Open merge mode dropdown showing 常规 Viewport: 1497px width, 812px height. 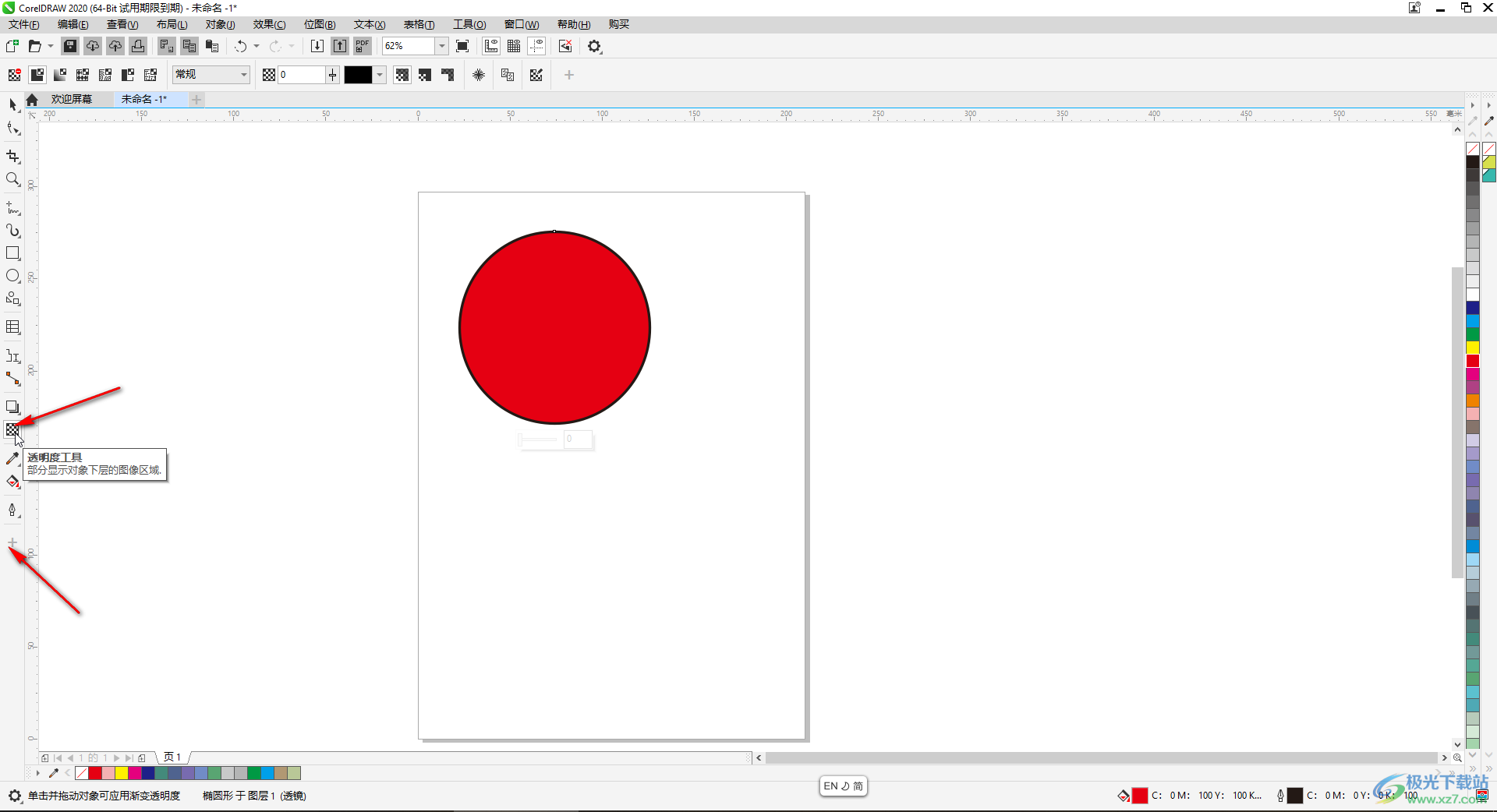(211, 75)
